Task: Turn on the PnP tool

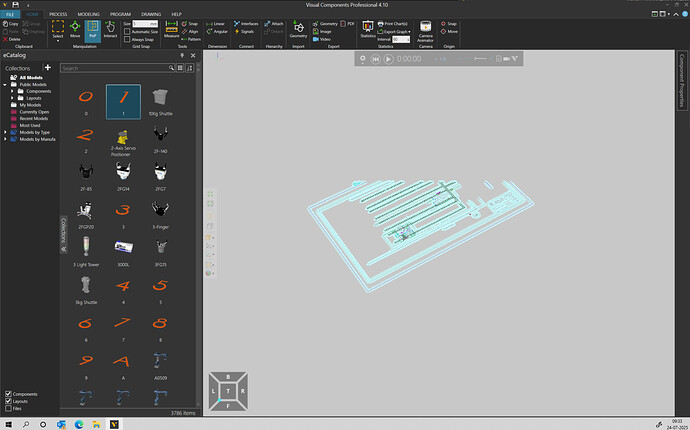Action: click(92, 29)
